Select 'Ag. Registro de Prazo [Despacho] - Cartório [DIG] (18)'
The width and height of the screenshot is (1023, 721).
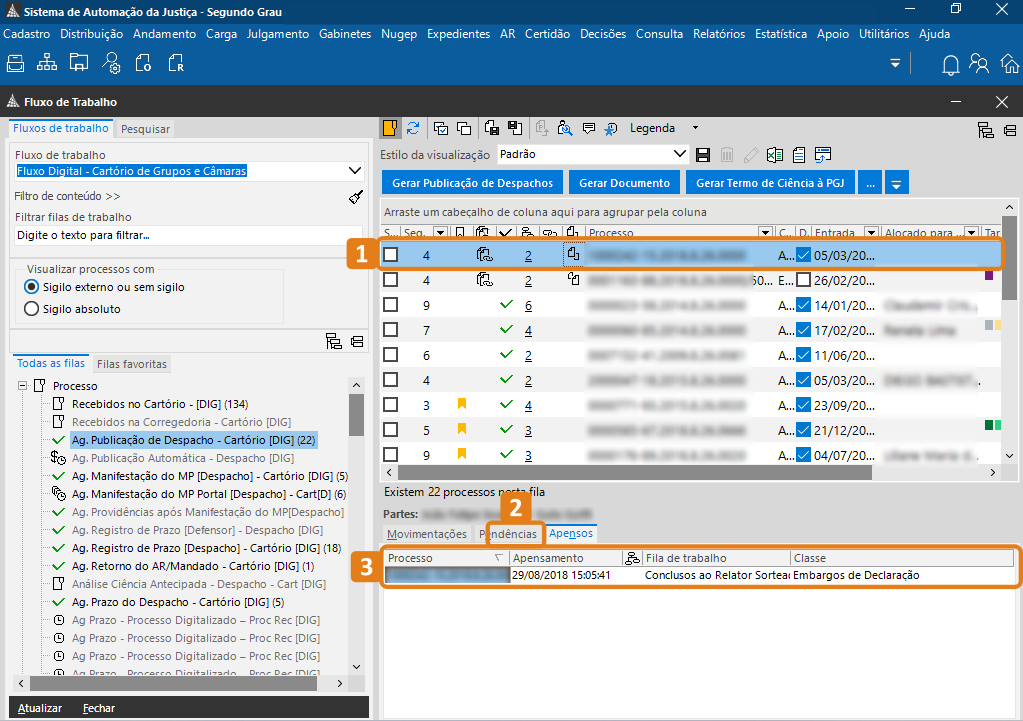(x=206, y=548)
